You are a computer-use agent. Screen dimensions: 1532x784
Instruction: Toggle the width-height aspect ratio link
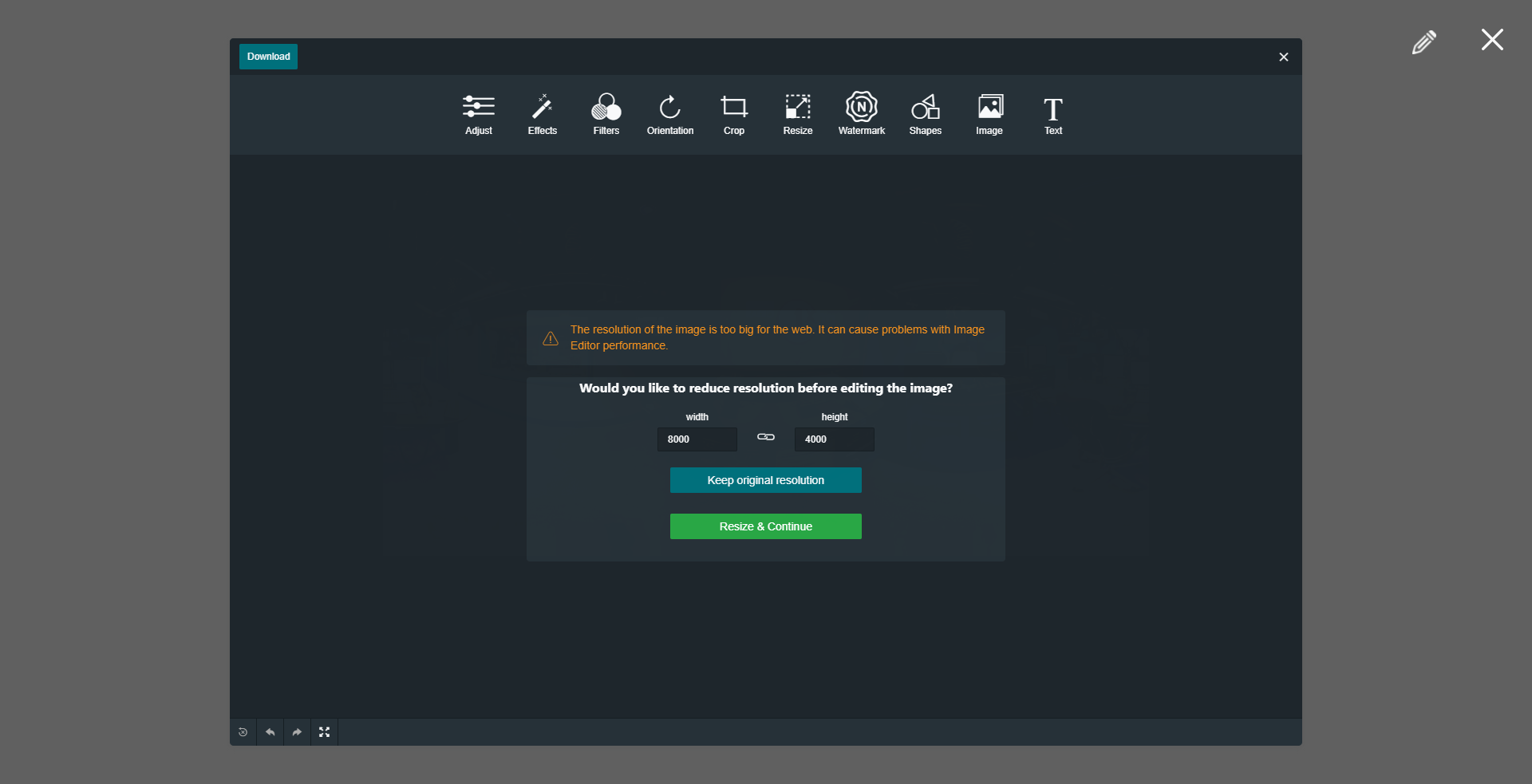765,437
